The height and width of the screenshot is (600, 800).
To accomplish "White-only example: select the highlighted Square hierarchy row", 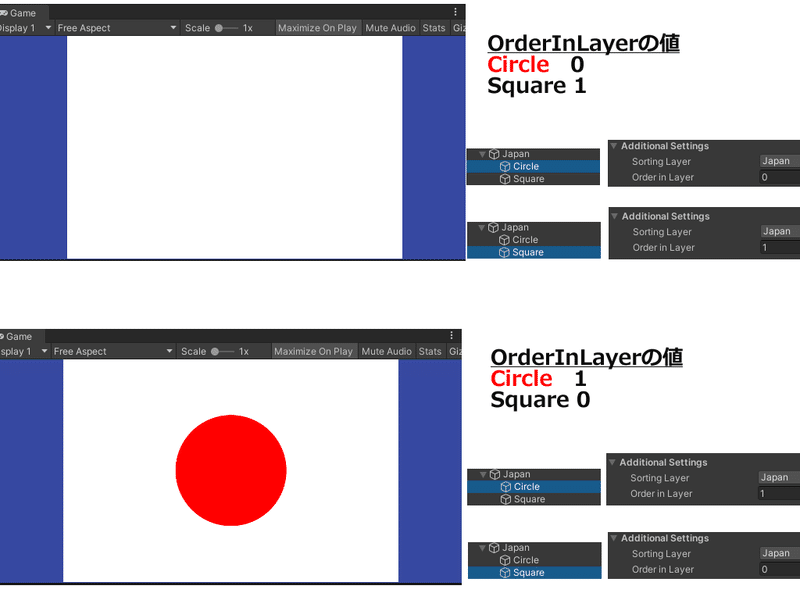I will (534, 253).
